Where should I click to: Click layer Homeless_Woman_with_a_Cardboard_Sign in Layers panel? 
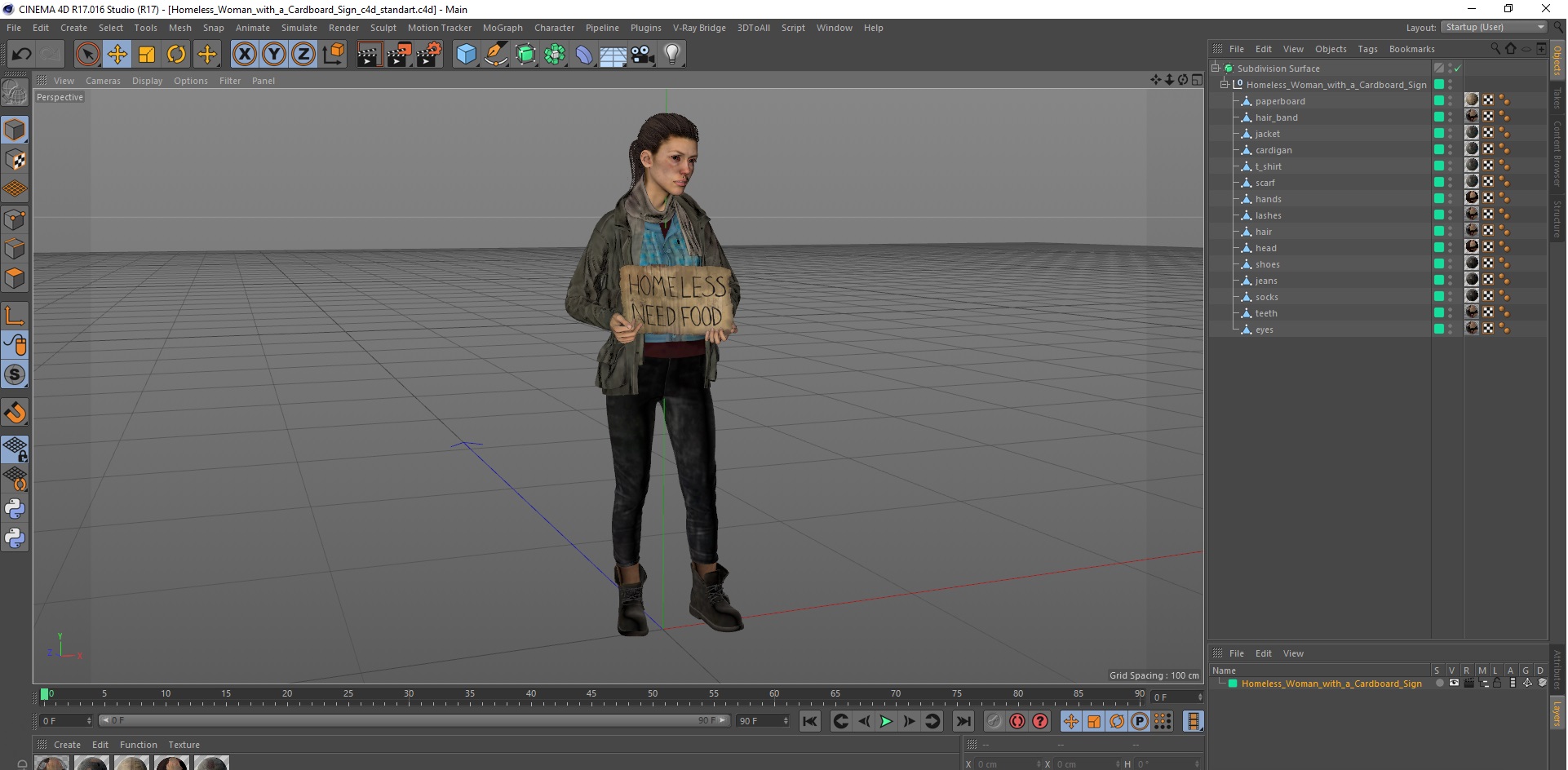coord(1331,684)
